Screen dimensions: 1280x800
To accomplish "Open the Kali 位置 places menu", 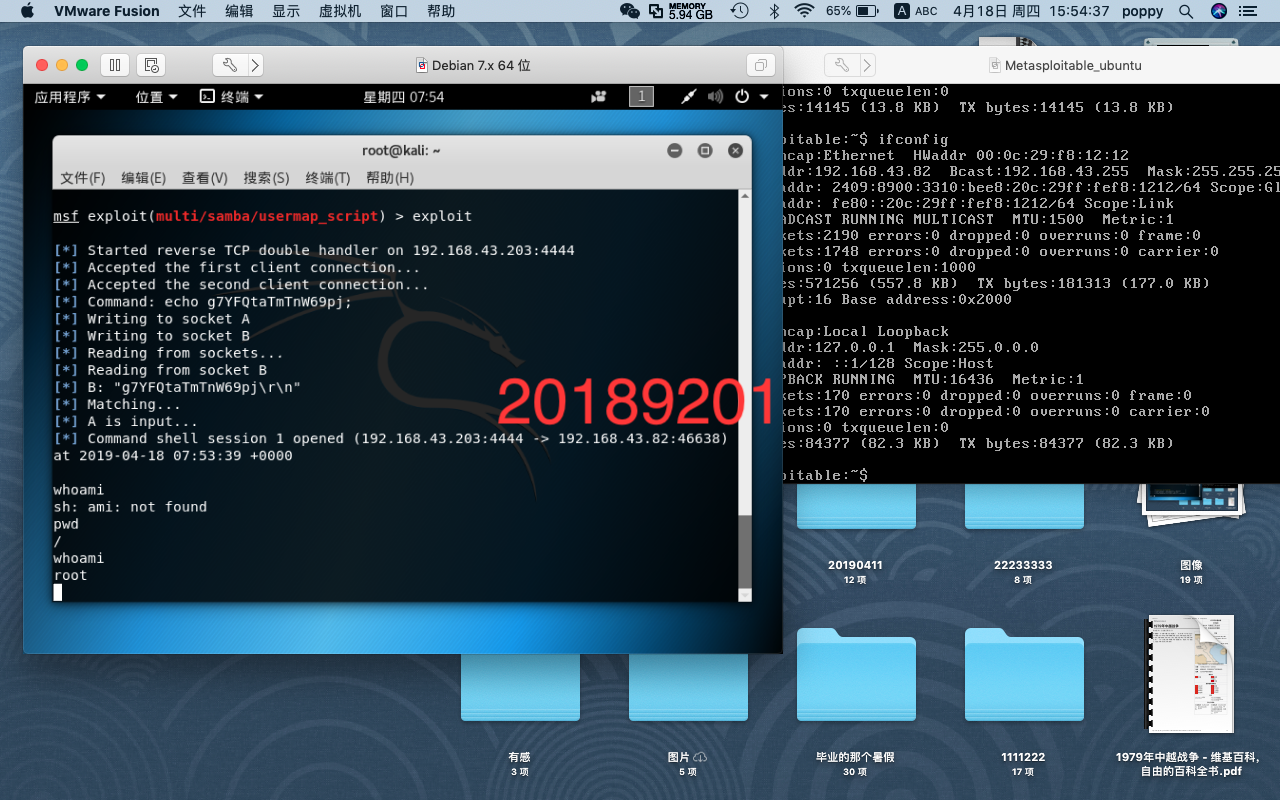I will pos(157,97).
